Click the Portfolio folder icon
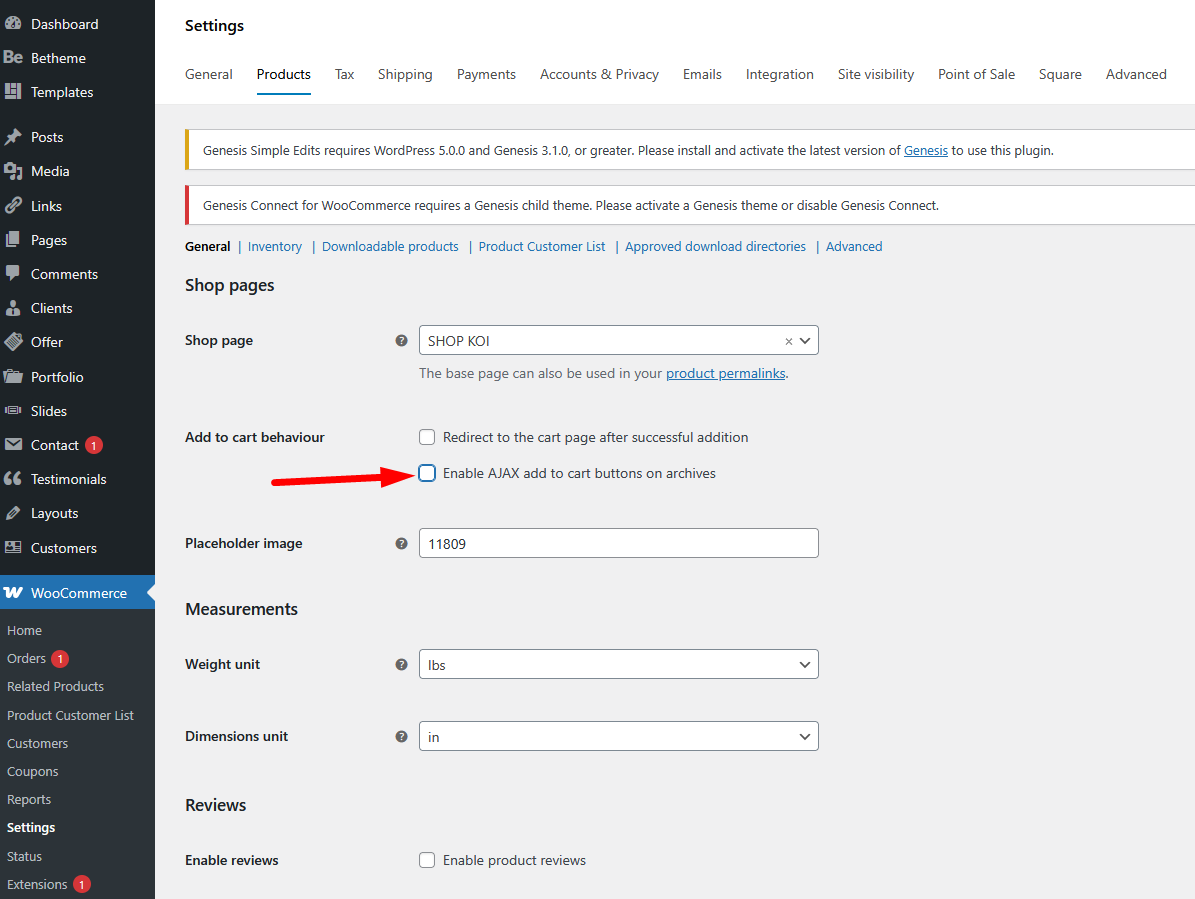Viewport: 1195px width, 899px height. coord(13,377)
